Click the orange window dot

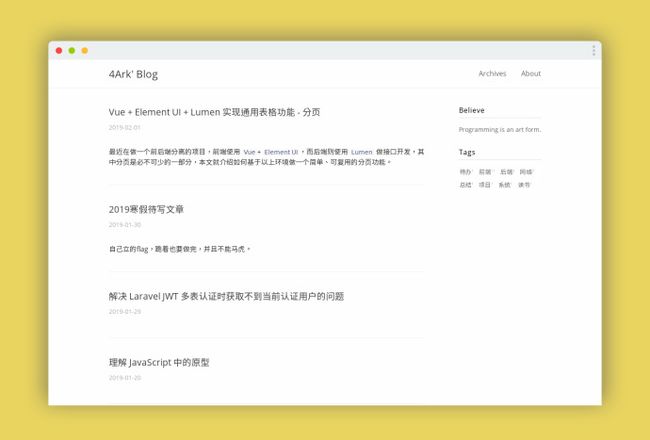pyautogui.click(x=85, y=51)
